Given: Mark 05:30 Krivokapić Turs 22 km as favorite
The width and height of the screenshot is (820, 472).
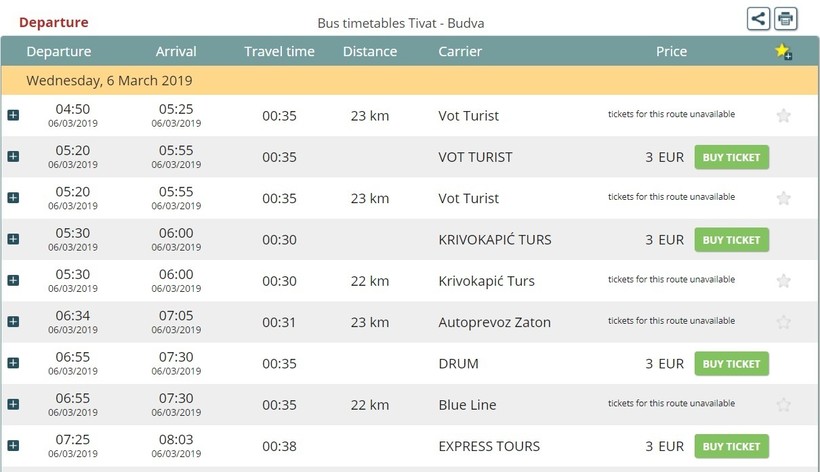Looking at the screenshot, I should click(783, 281).
